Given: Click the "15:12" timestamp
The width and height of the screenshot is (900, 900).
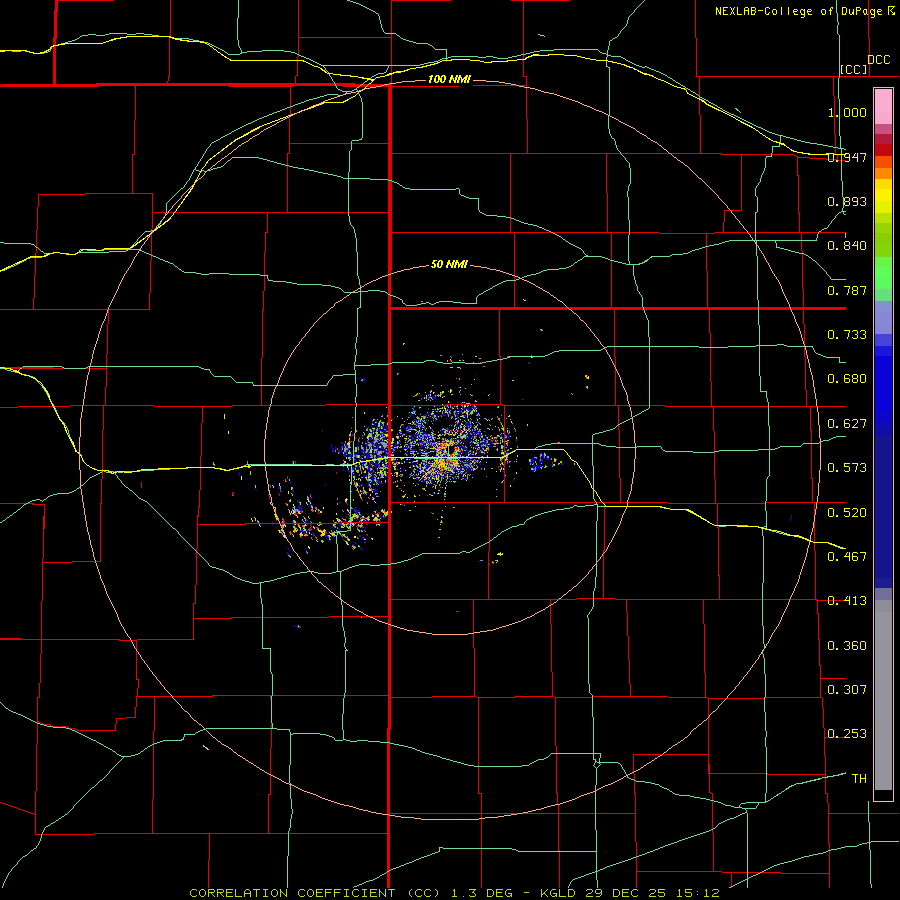Looking at the screenshot, I should click(697, 893).
